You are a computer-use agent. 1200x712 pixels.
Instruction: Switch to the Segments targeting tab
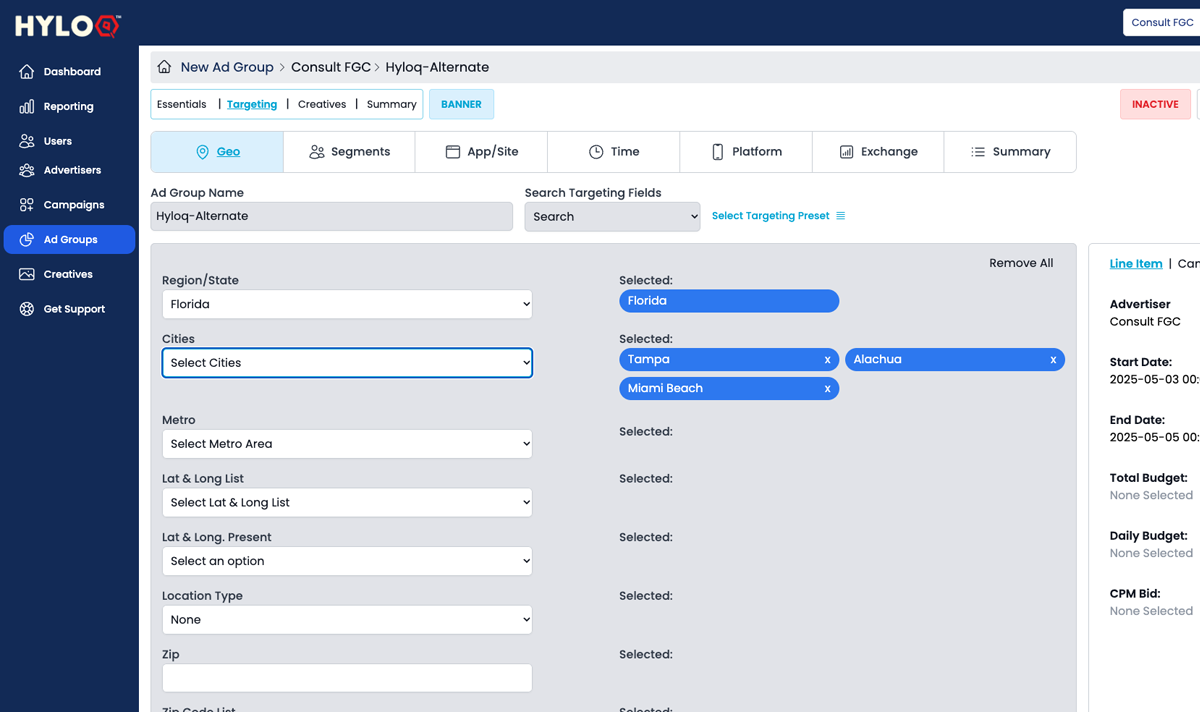[x=349, y=152]
